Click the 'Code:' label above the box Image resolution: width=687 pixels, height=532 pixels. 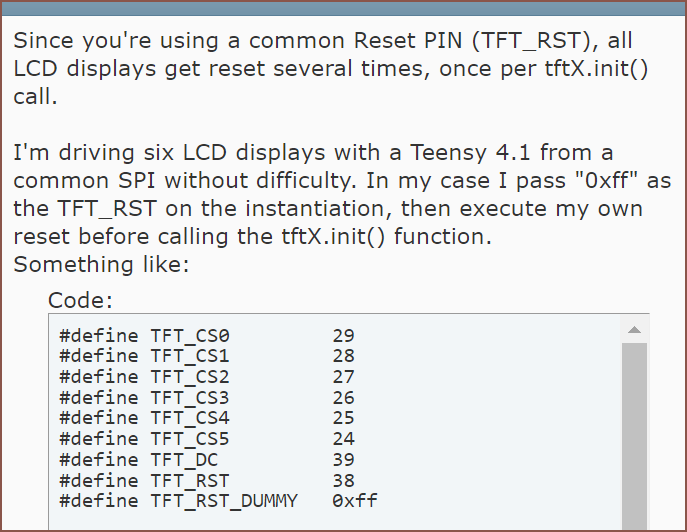tap(80, 301)
